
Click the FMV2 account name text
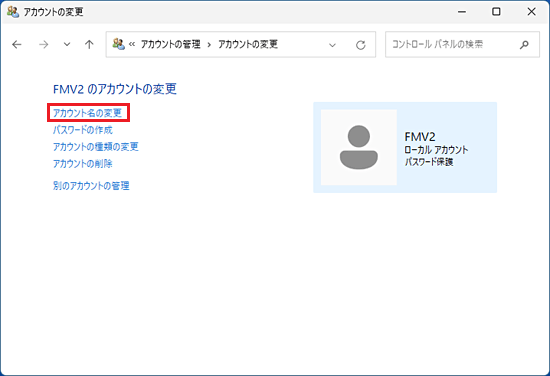[x=420, y=136]
